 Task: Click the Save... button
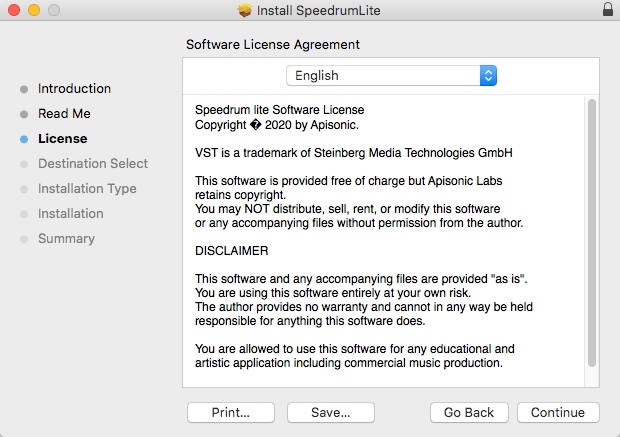pos(330,412)
